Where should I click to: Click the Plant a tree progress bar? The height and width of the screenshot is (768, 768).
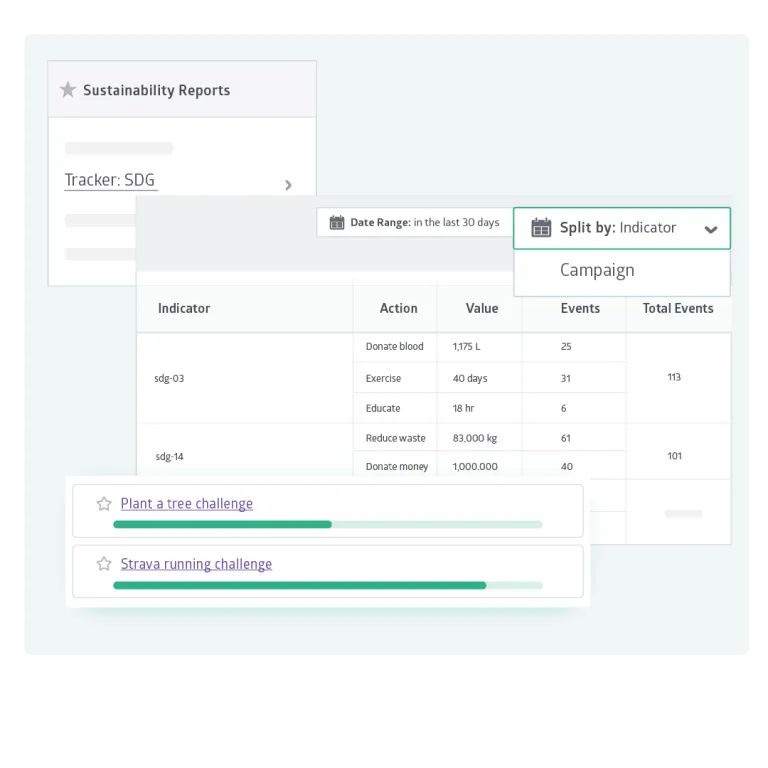pos(327,524)
